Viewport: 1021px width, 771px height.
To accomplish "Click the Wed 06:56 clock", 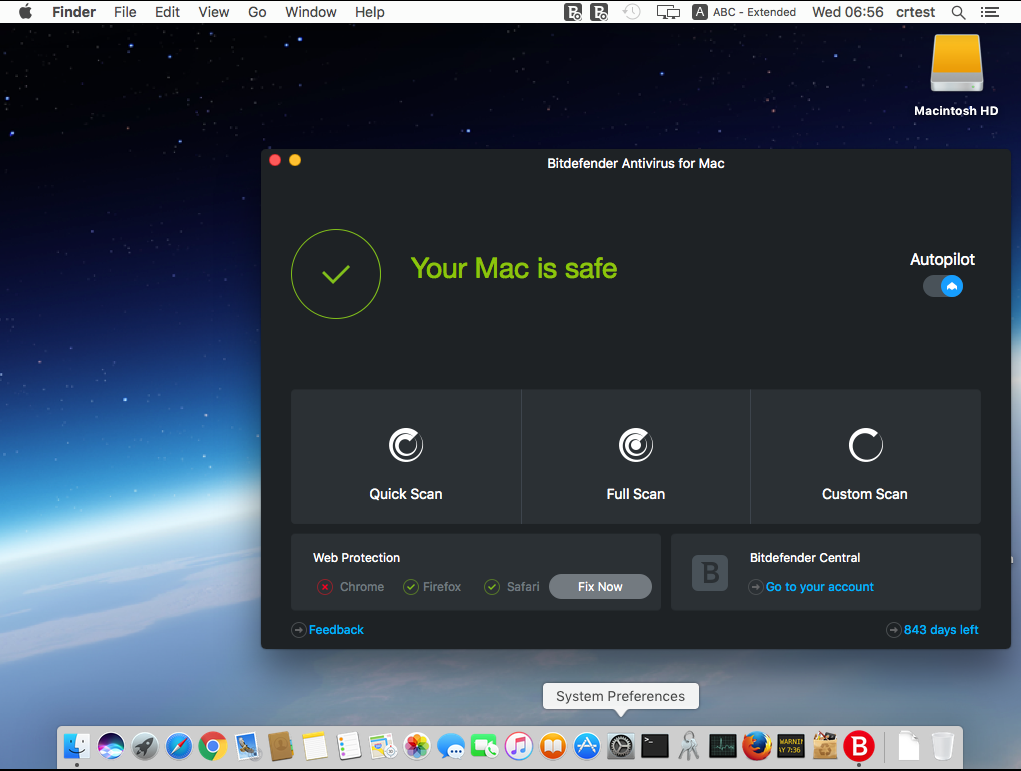I will tap(848, 12).
